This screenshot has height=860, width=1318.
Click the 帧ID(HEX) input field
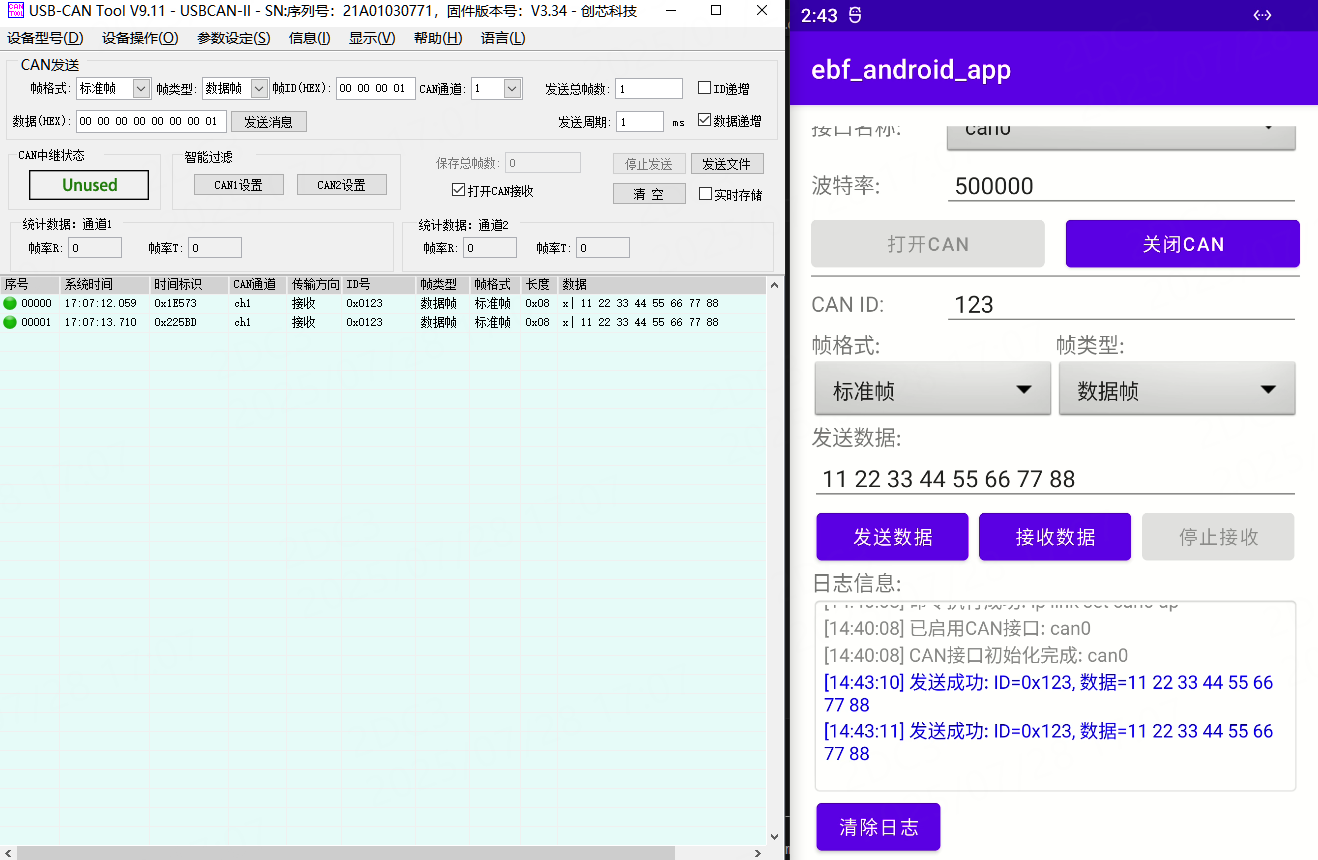coord(375,88)
